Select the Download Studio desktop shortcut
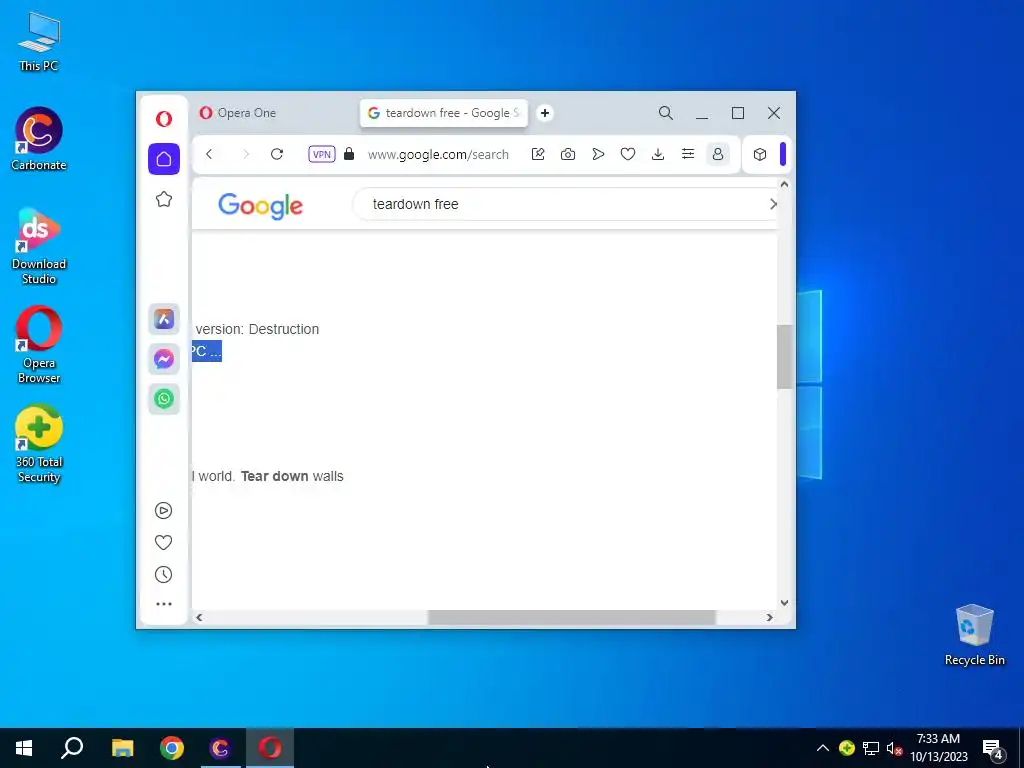This screenshot has width=1024, height=768. (39, 246)
